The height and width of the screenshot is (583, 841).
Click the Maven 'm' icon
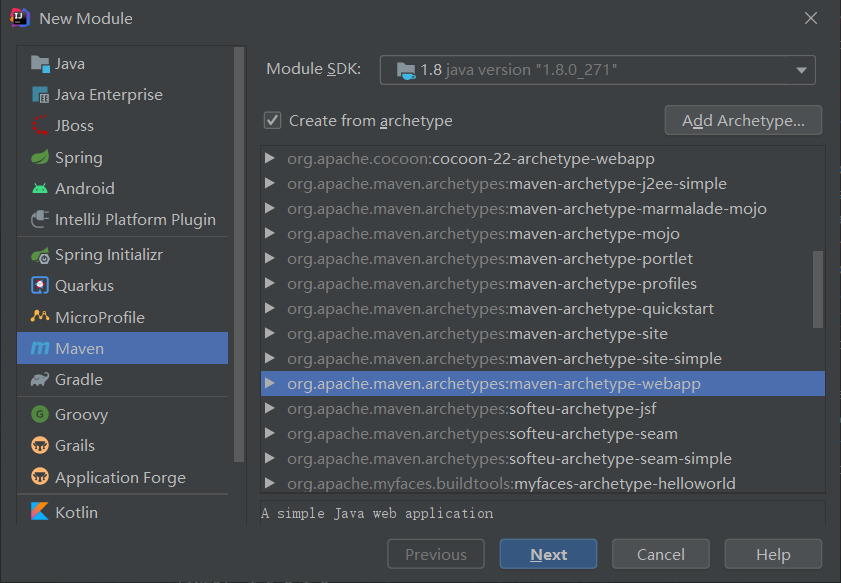pos(40,349)
